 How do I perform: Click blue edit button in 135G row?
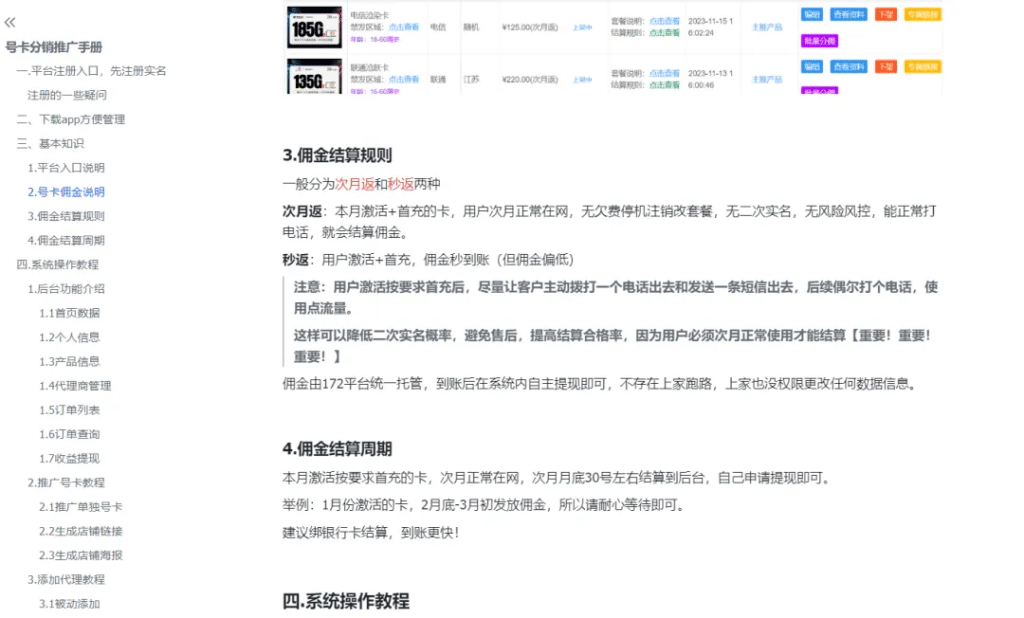point(812,67)
